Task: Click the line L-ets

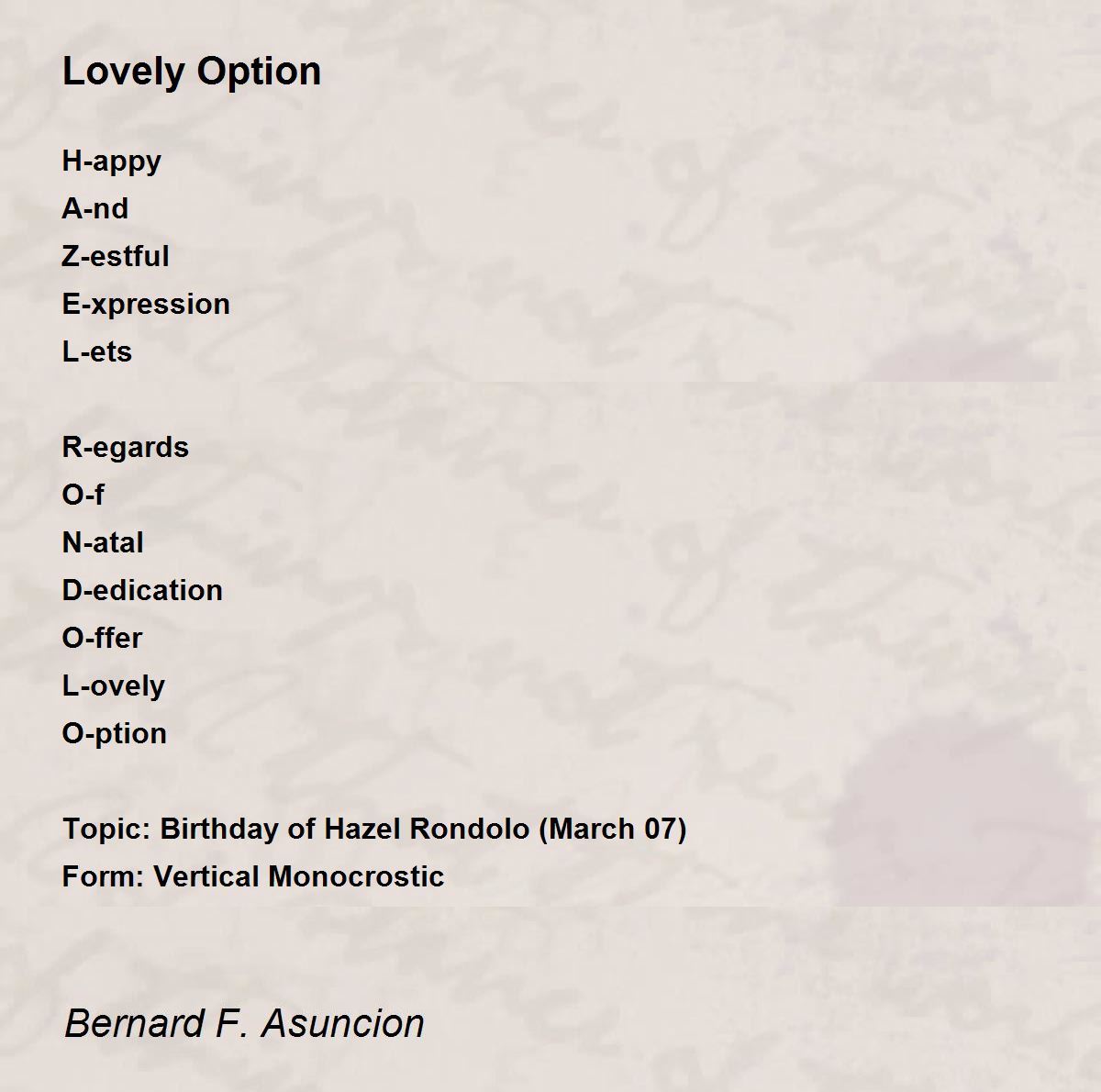Action: point(97,351)
